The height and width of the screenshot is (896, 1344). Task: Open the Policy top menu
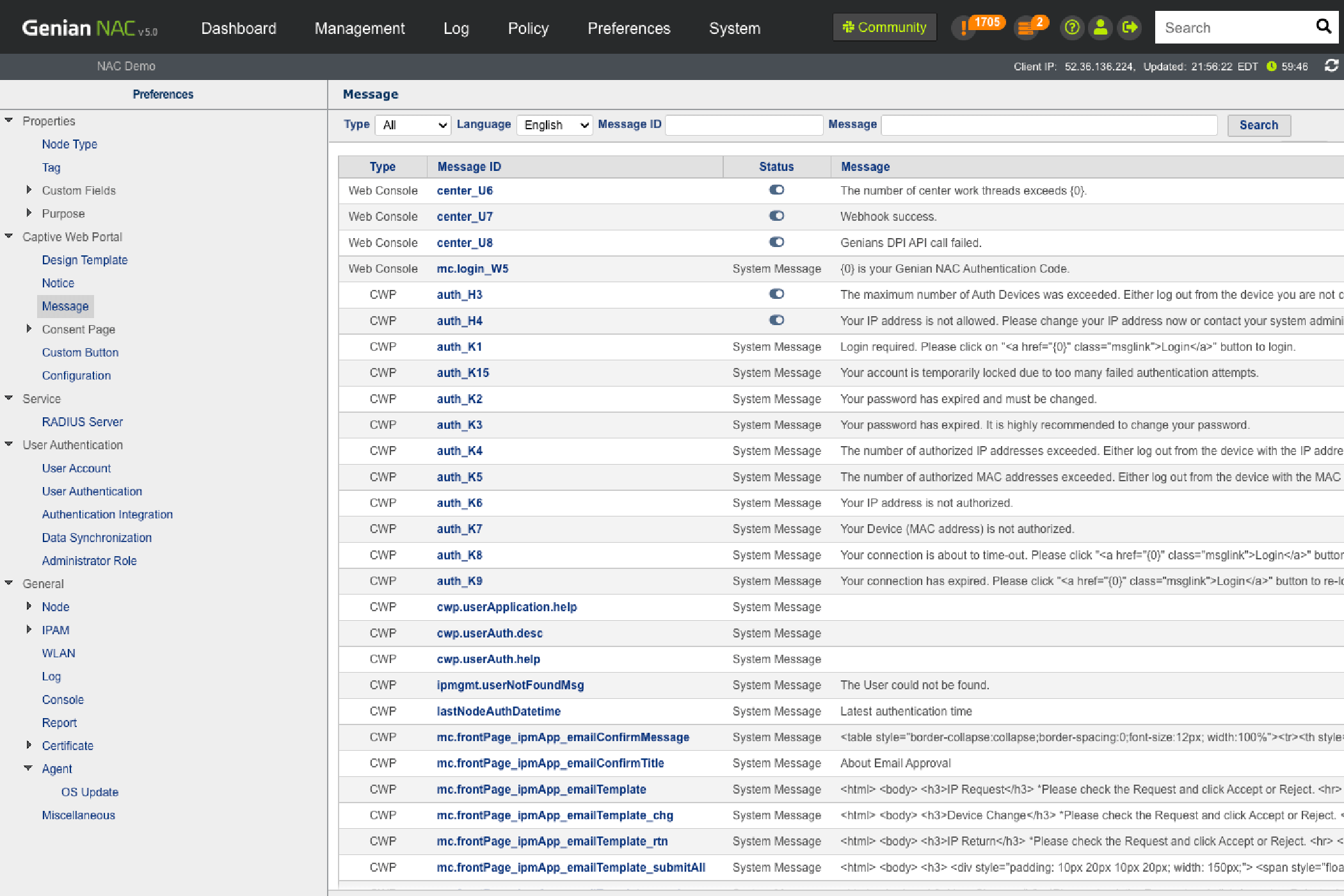pos(528,28)
